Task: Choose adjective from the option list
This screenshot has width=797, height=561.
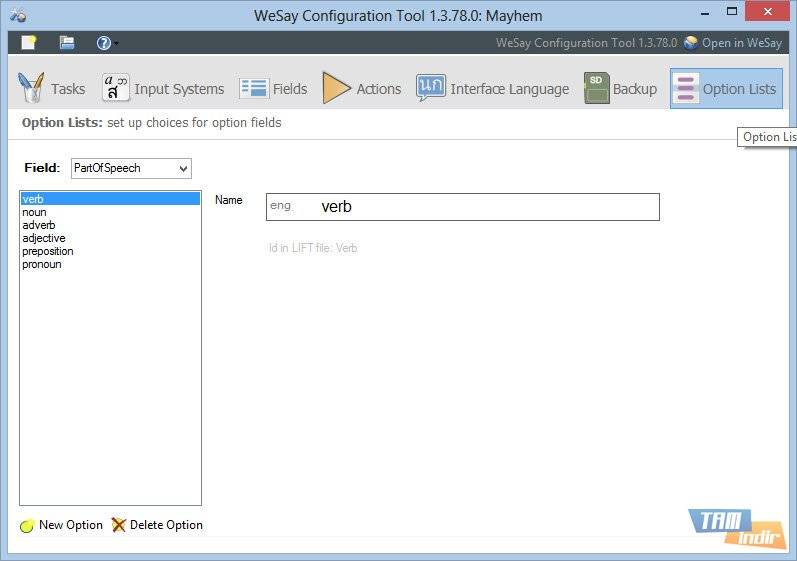Action: pos(44,238)
